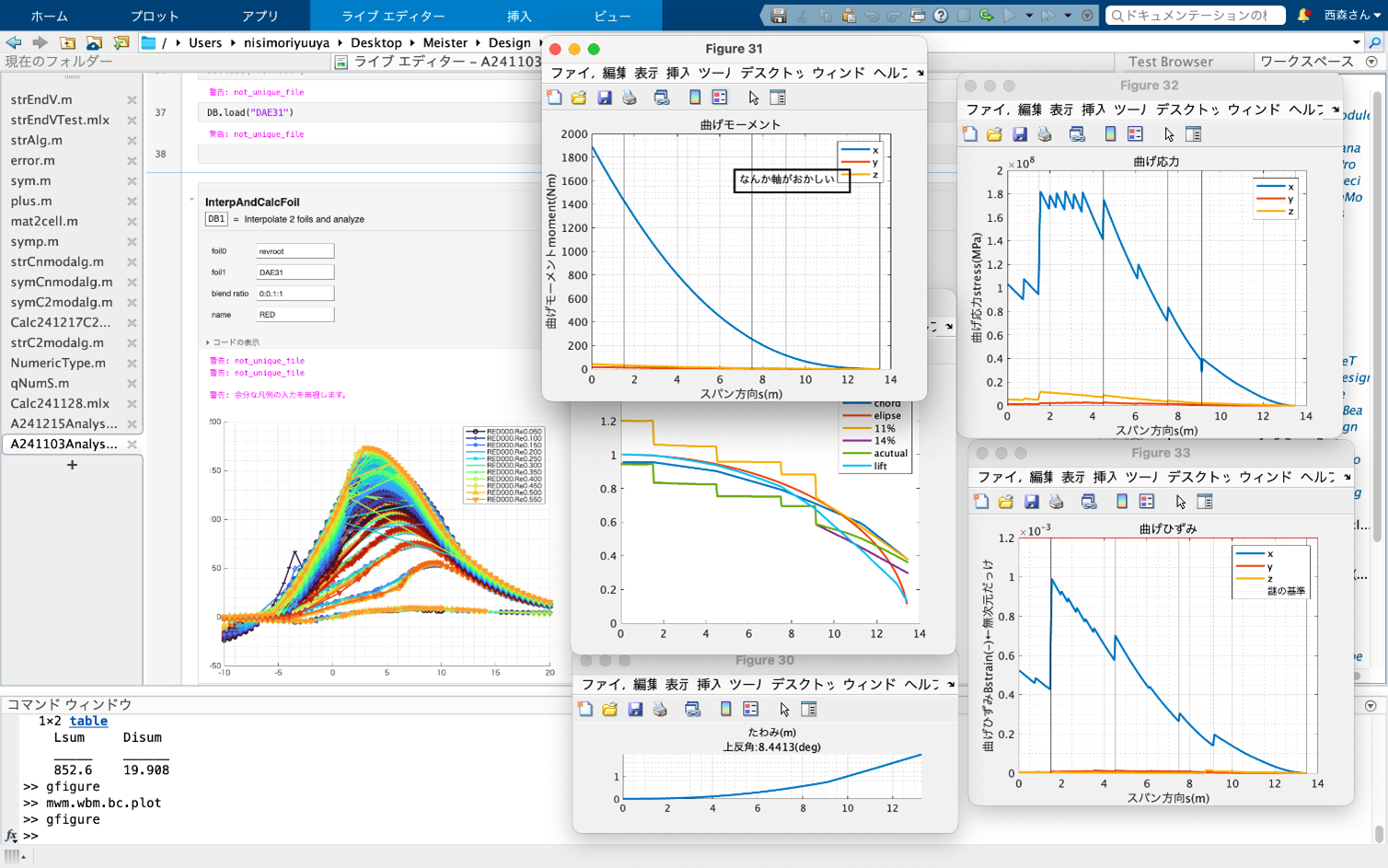The image size is (1388, 868).
Task: Save Figure 31 with floppy icon
Action: click(x=604, y=98)
